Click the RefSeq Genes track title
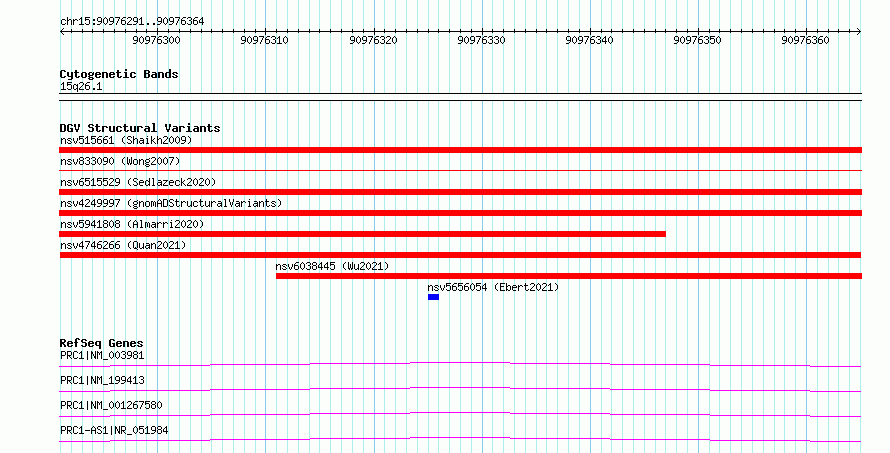 coord(101,343)
